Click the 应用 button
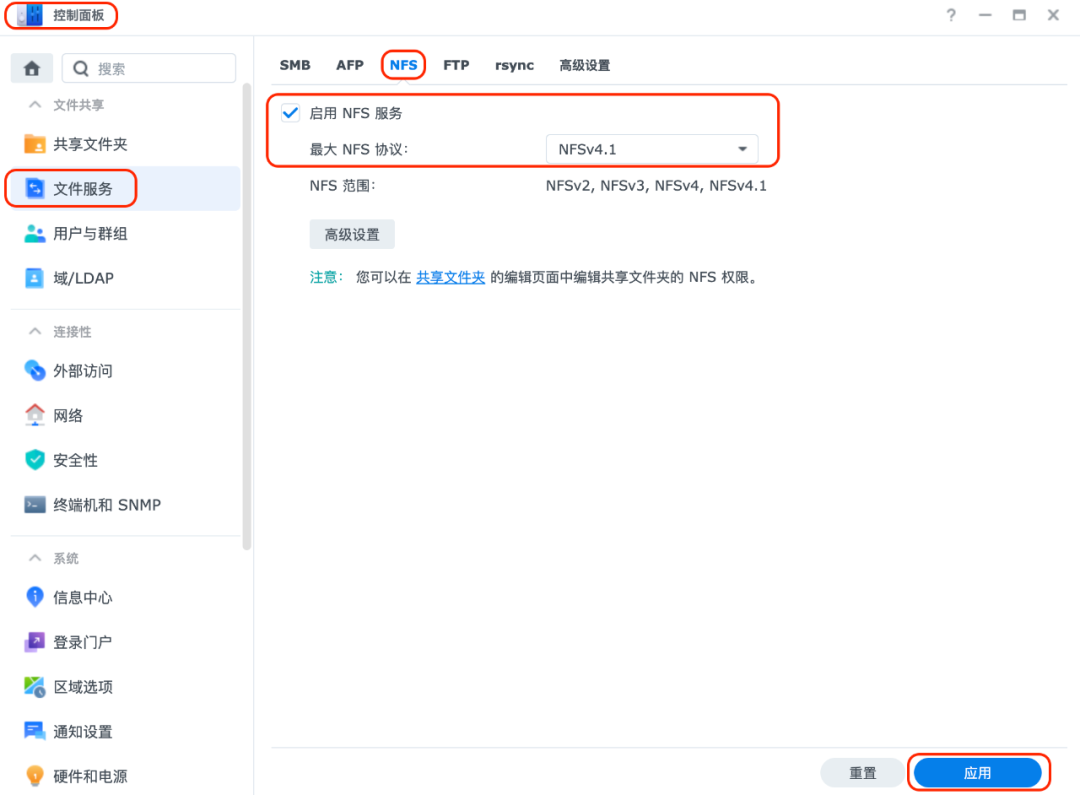The height and width of the screenshot is (795, 1080). [978, 772]
